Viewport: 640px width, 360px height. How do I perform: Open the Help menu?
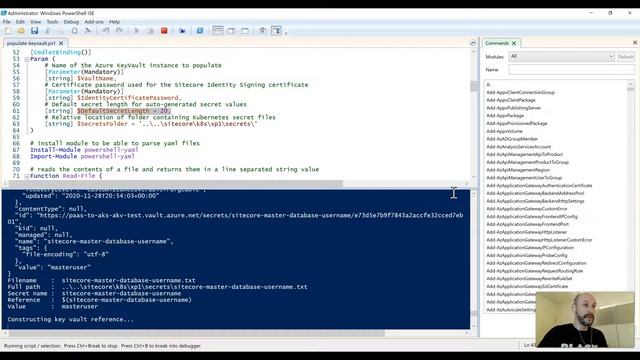pyautogui.click(x=114, y=22)
